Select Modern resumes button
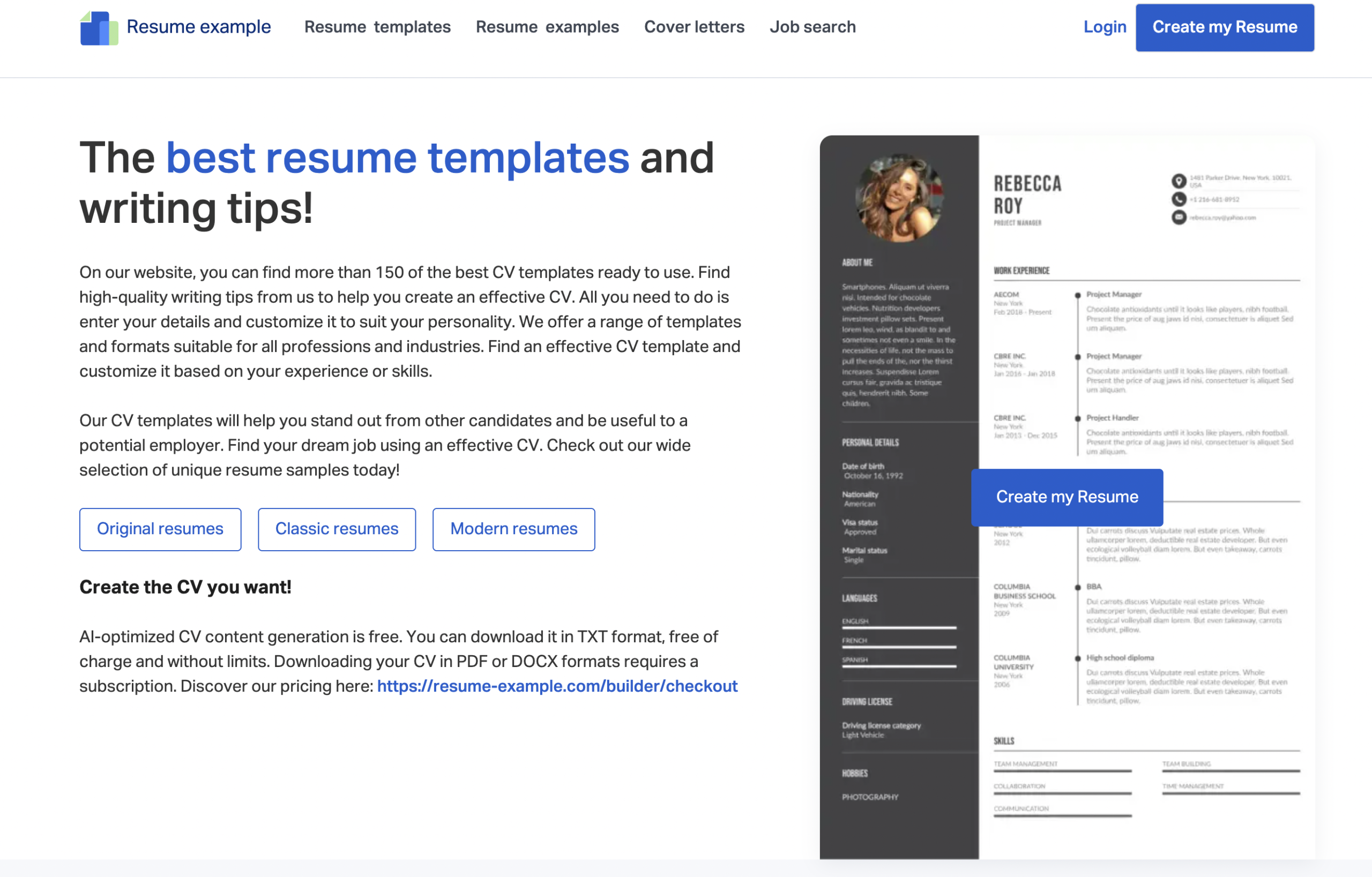The image size is (1372, 877). (513, 529)
